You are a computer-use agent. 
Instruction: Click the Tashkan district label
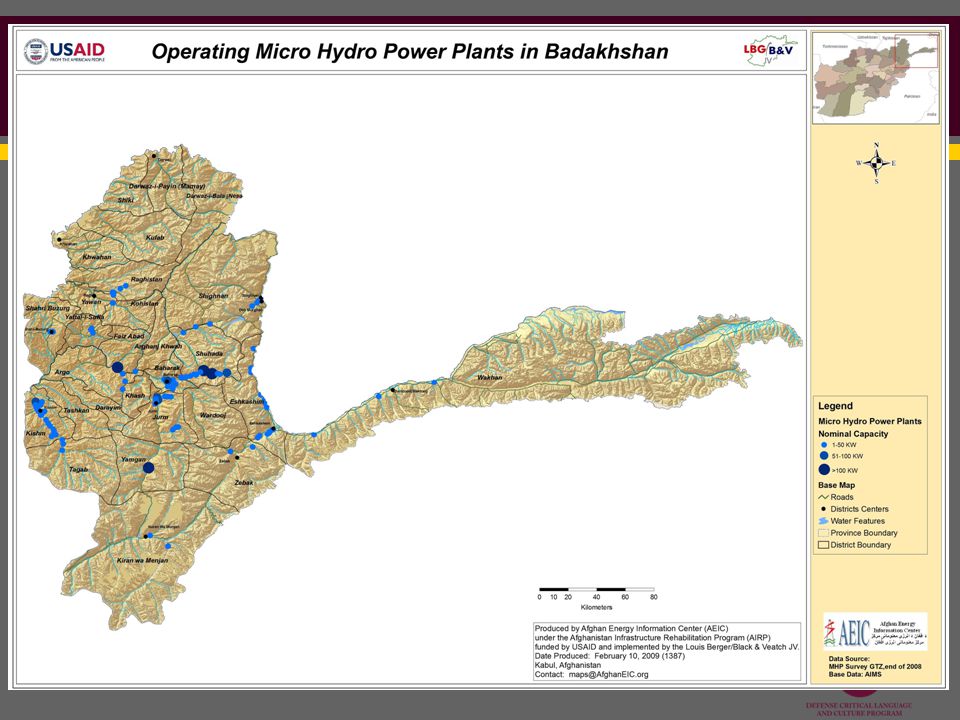(x=77, y=410)
